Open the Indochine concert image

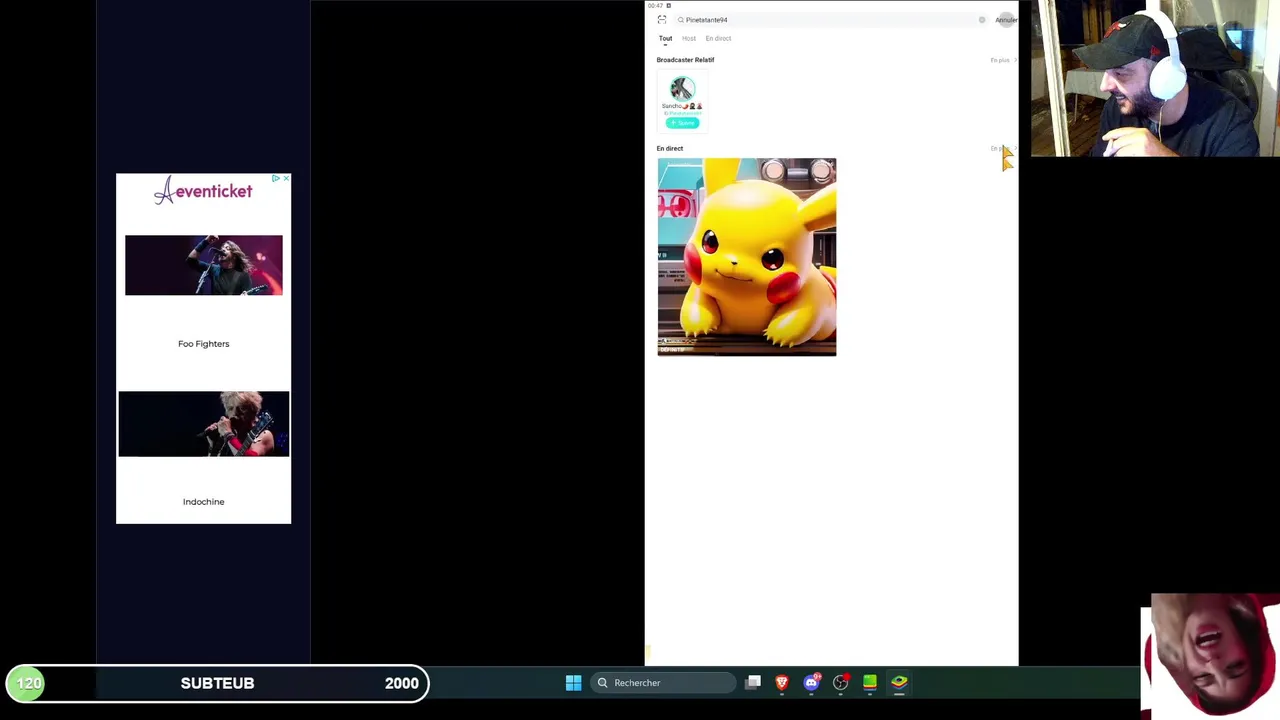click(204, 424)
